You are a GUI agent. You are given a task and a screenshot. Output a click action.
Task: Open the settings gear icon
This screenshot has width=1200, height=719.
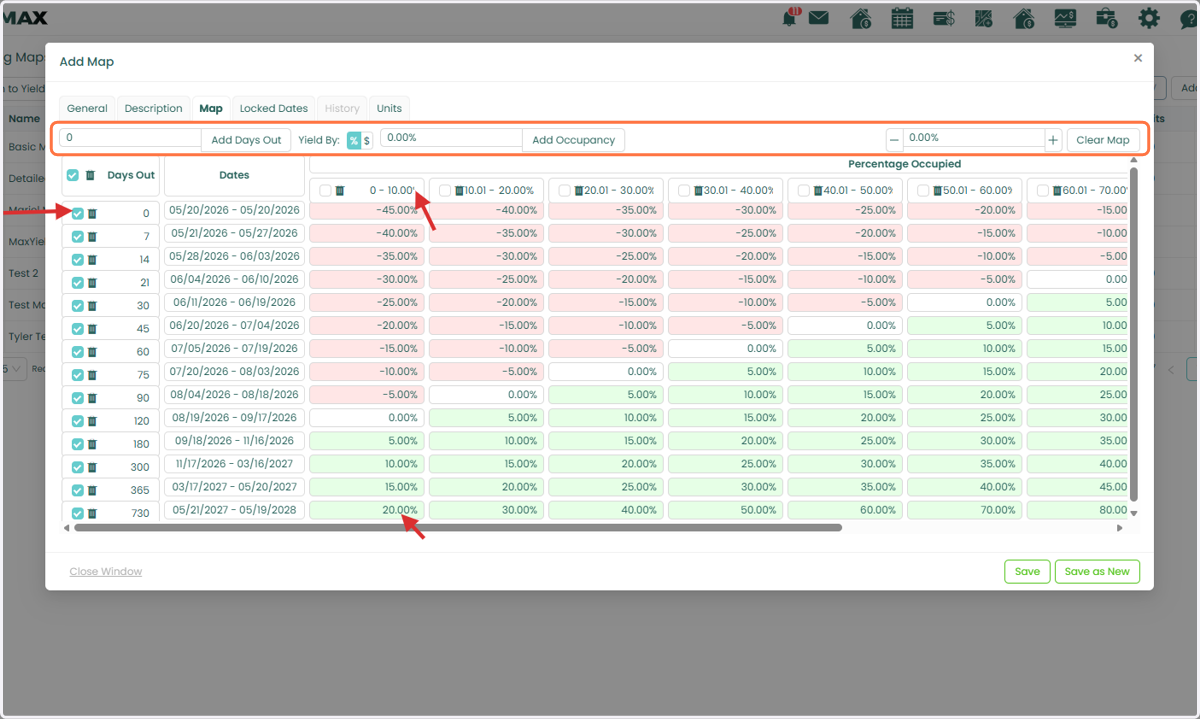(1149, 18)
